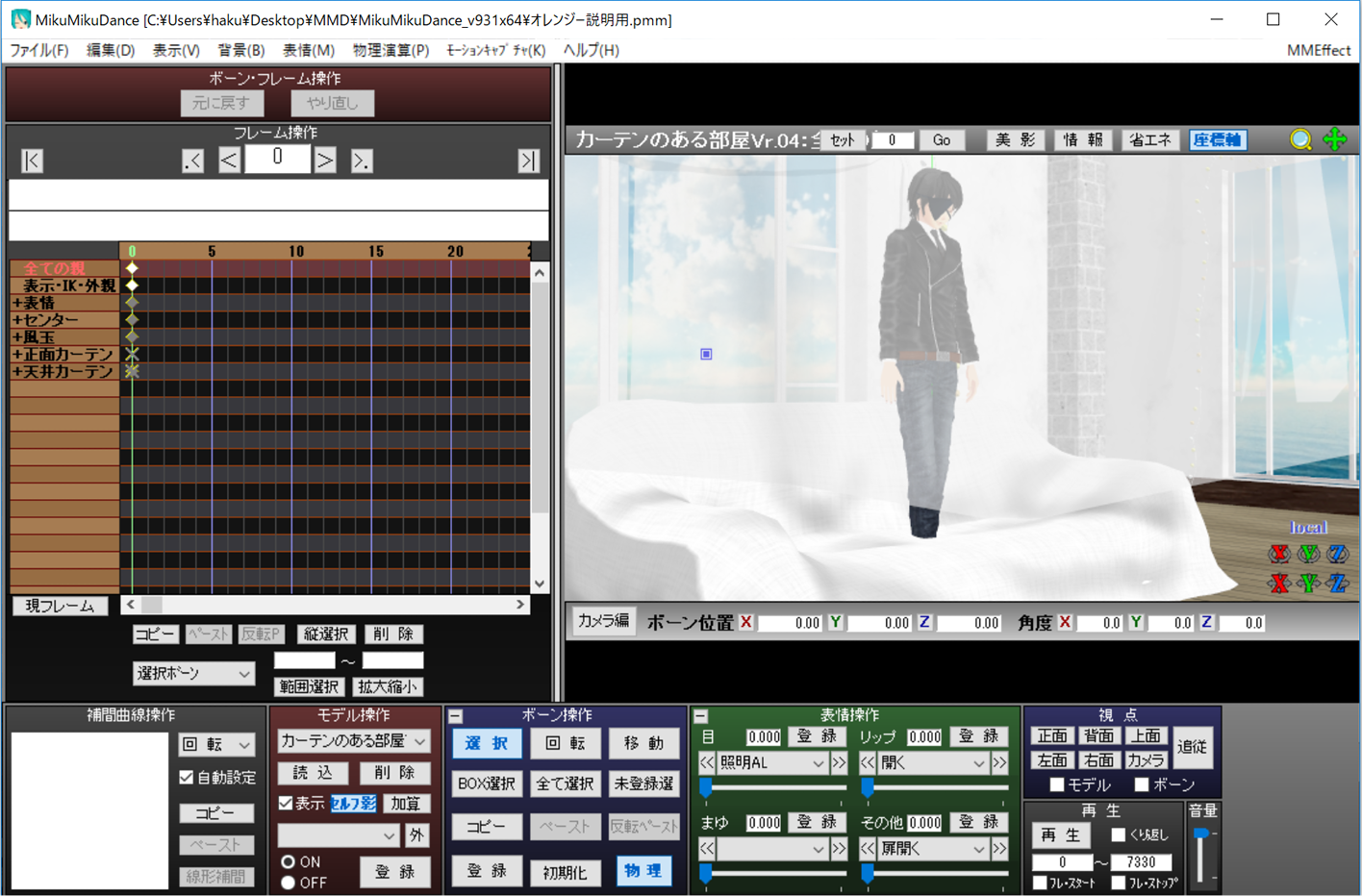Click previous brow morph << arrow
Image resolution: width=1362 pixels, height=896 pixels.
pos(707,849)
